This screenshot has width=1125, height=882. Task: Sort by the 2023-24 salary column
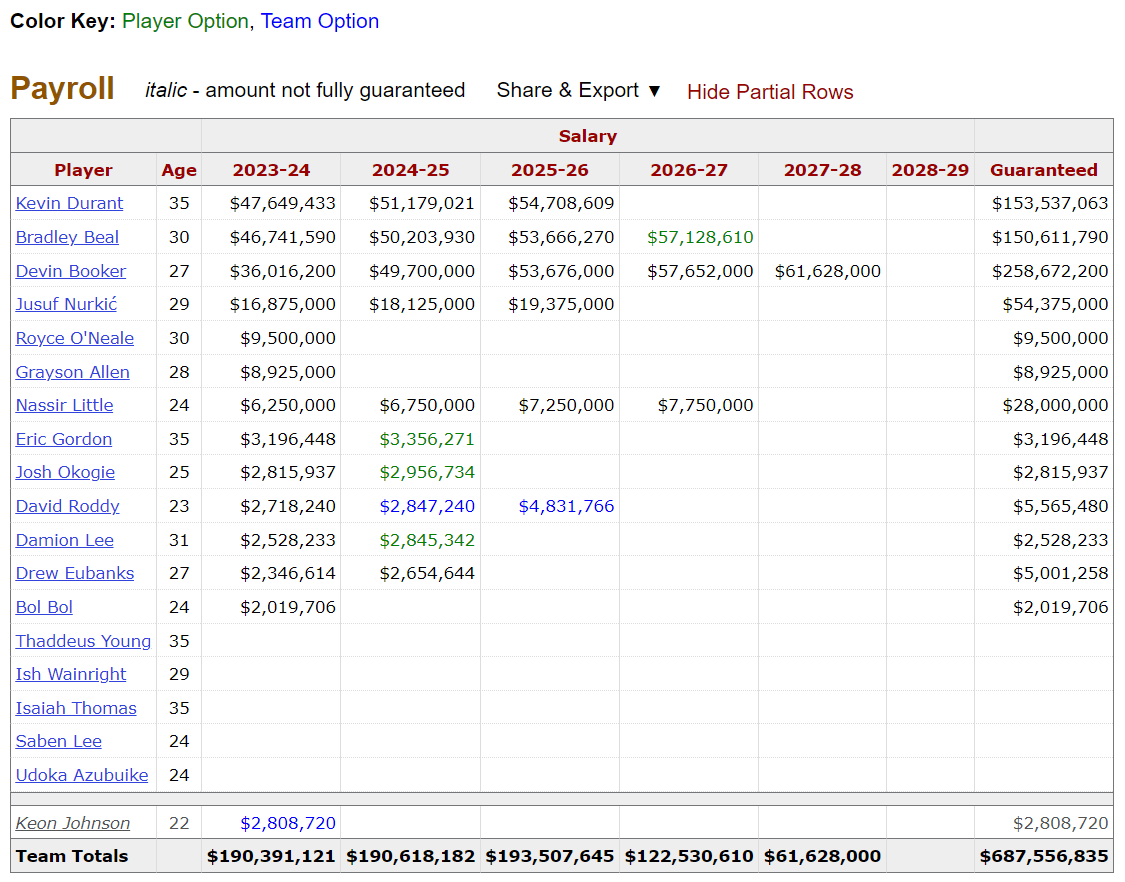click(271, 170)
